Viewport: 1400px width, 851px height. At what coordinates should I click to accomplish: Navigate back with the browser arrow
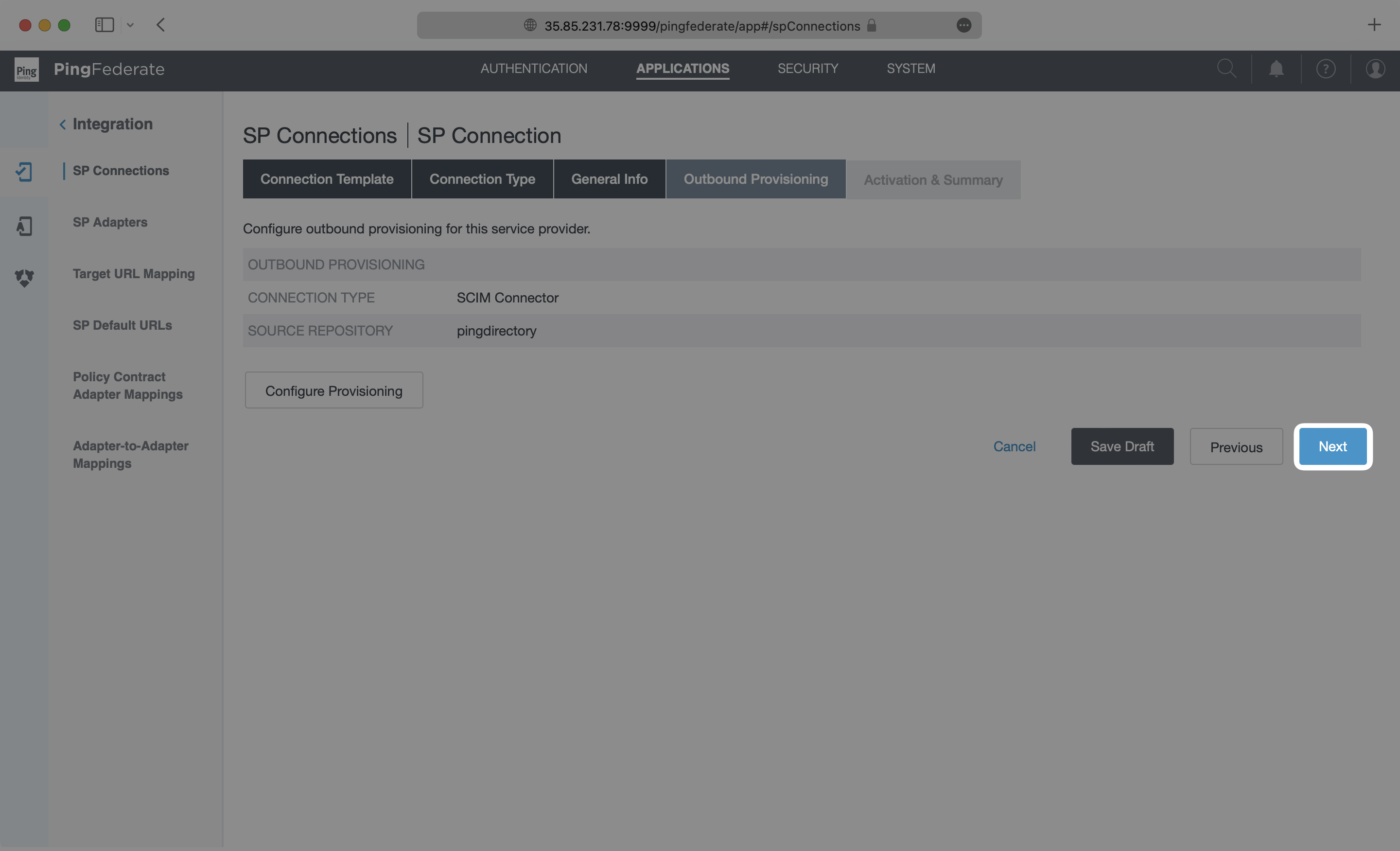pyautogui.click(x=161, y=24)
